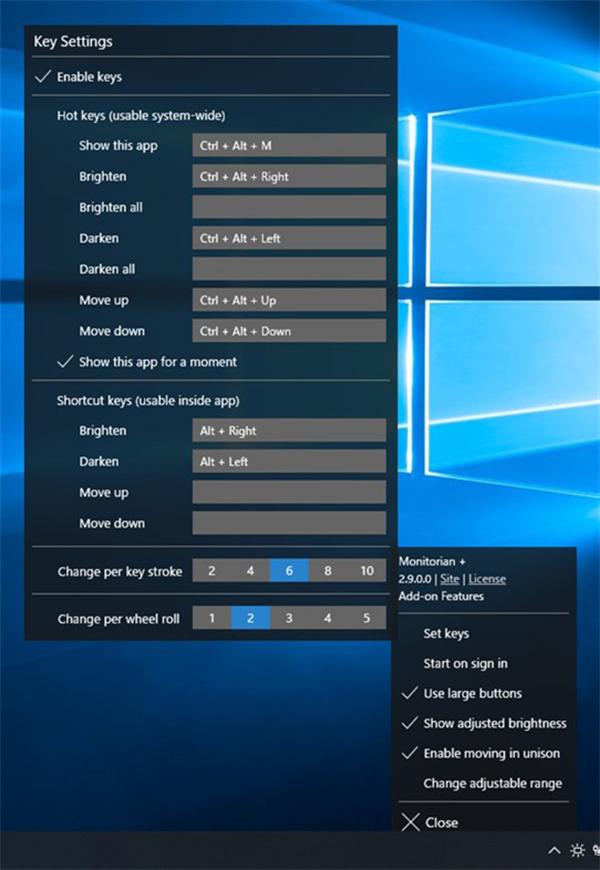Click the Show this app hot key field
The height and width of the screenshot is (870, 600).
(289, 145)
